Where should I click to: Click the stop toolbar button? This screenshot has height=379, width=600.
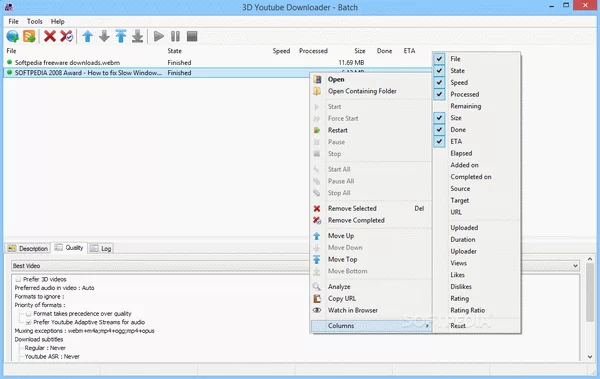[192, 36]
